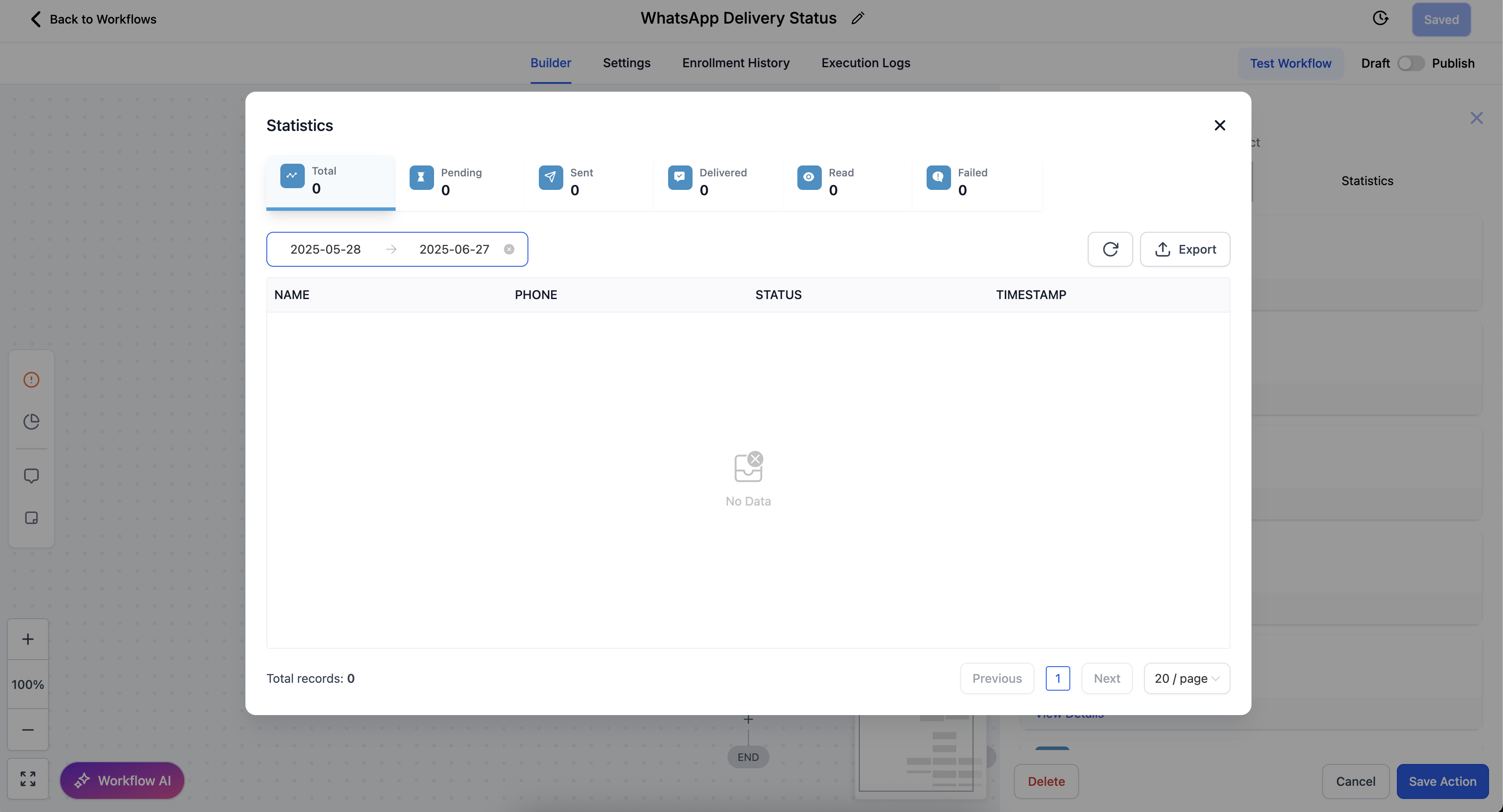The height and width of the screenshot is (812, 1503).
Task: Zoom in the canvas with plus button
Action: (x=28, y=639)
